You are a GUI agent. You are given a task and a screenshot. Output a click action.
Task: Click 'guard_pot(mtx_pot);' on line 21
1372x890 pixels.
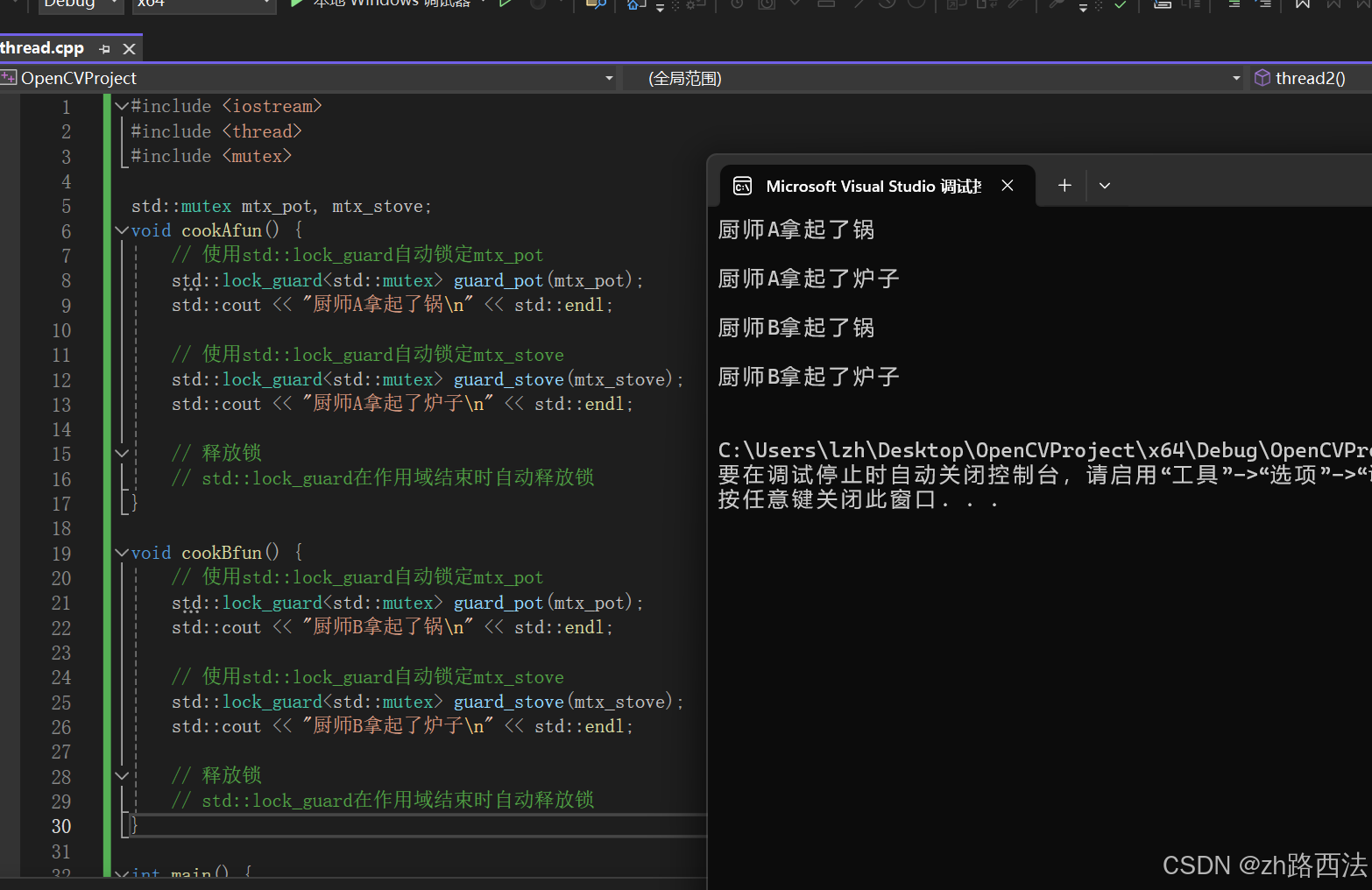coord(548,603)
